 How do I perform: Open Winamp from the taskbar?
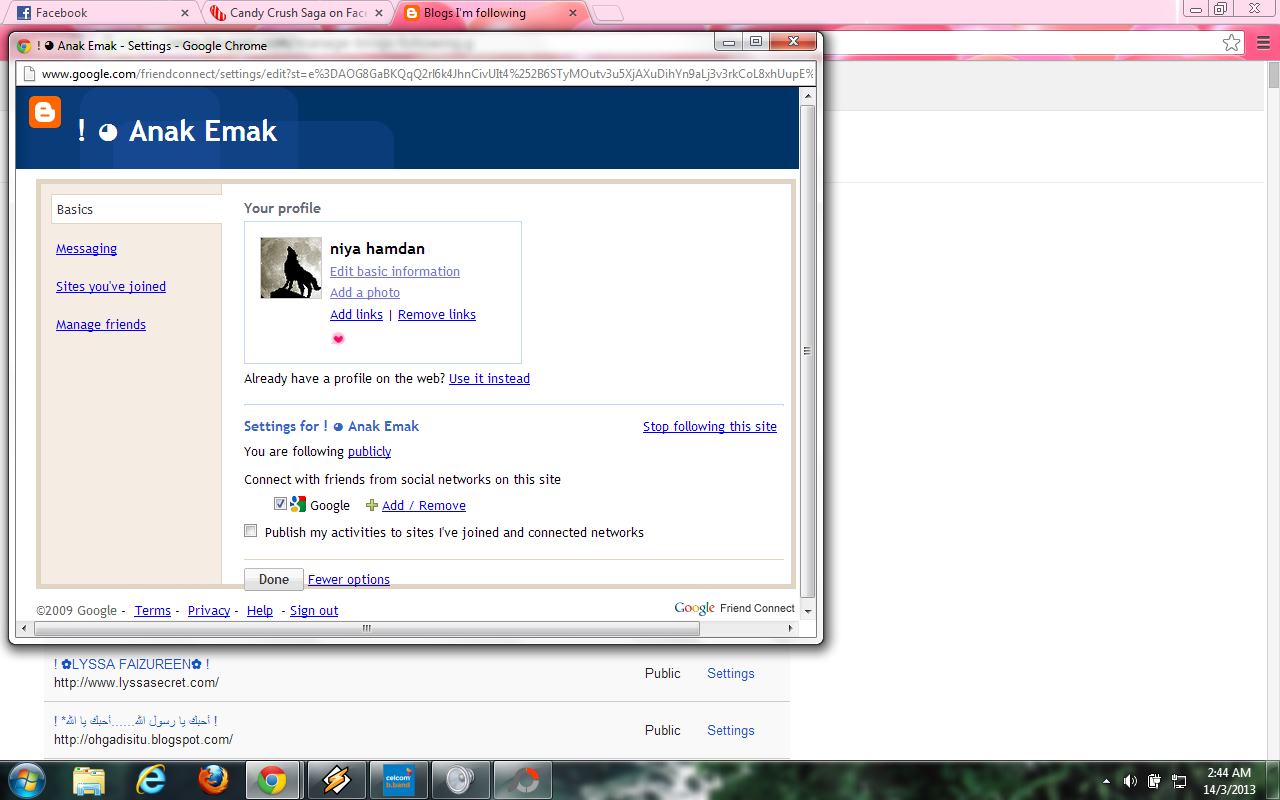[x=337, y=780]
